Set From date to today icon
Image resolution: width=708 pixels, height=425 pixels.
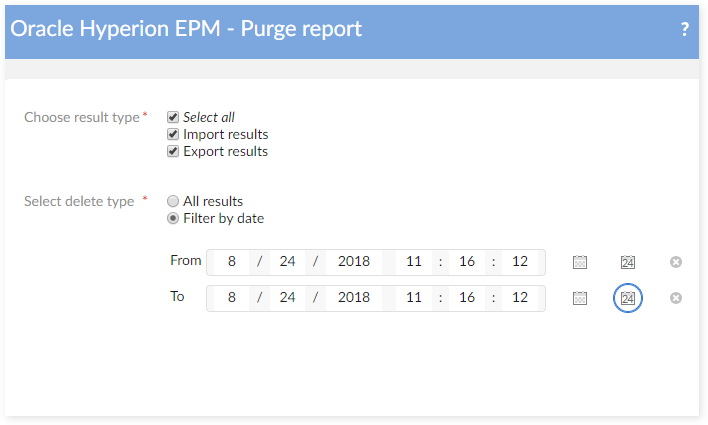click(x=627, y=262)
